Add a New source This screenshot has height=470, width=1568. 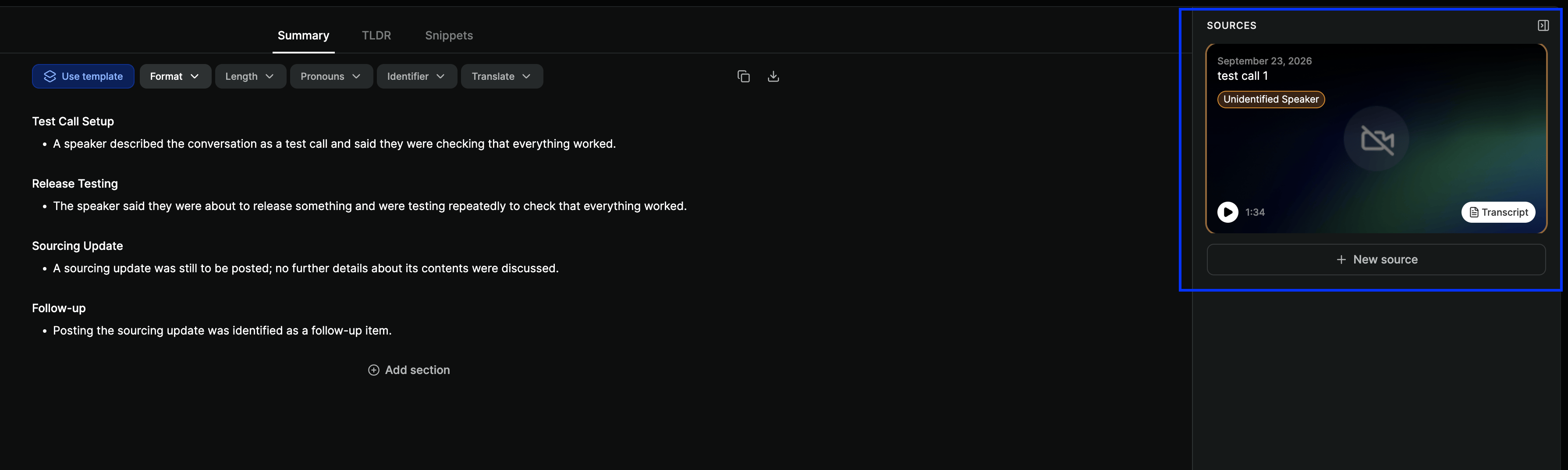pyautogui.click(x=1376, y=260)
